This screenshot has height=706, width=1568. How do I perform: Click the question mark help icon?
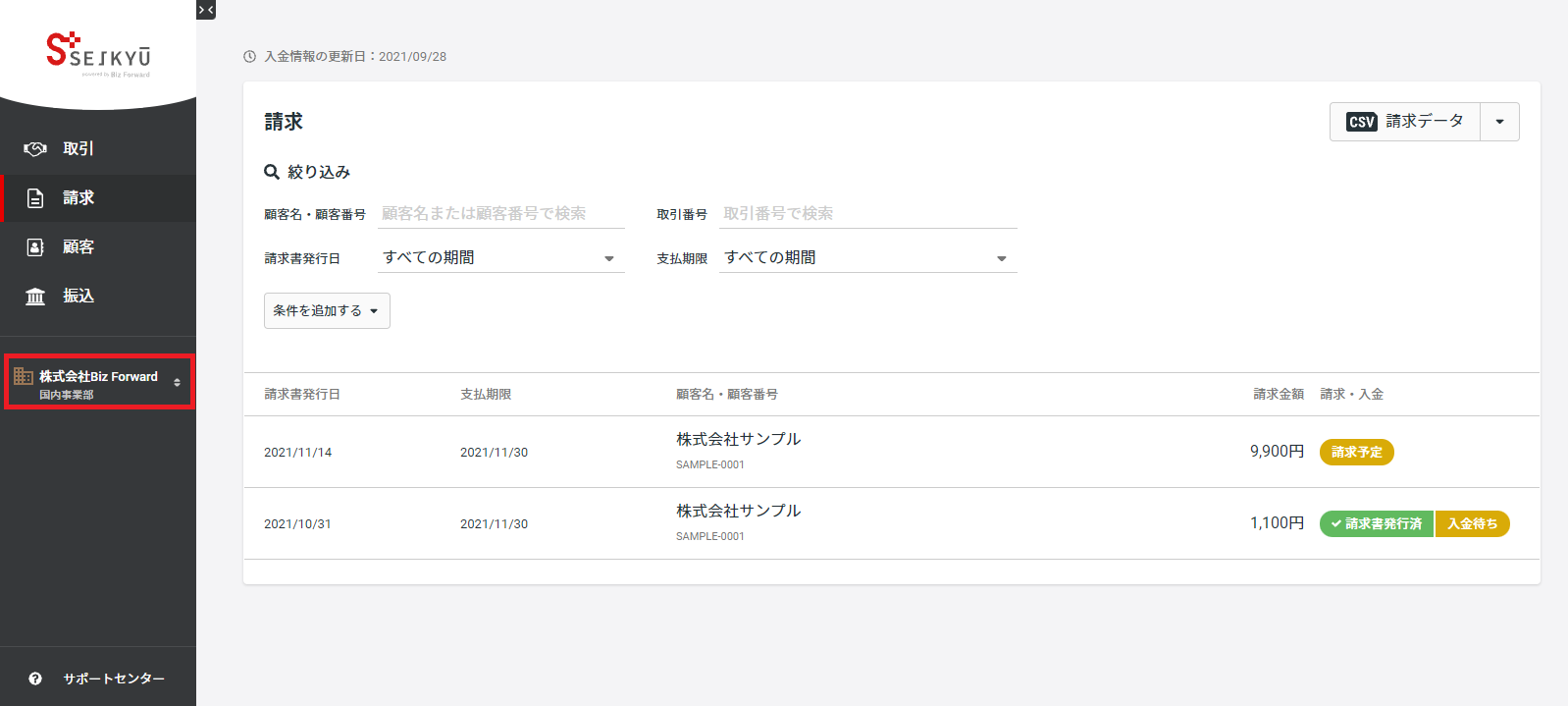(35, 679)
